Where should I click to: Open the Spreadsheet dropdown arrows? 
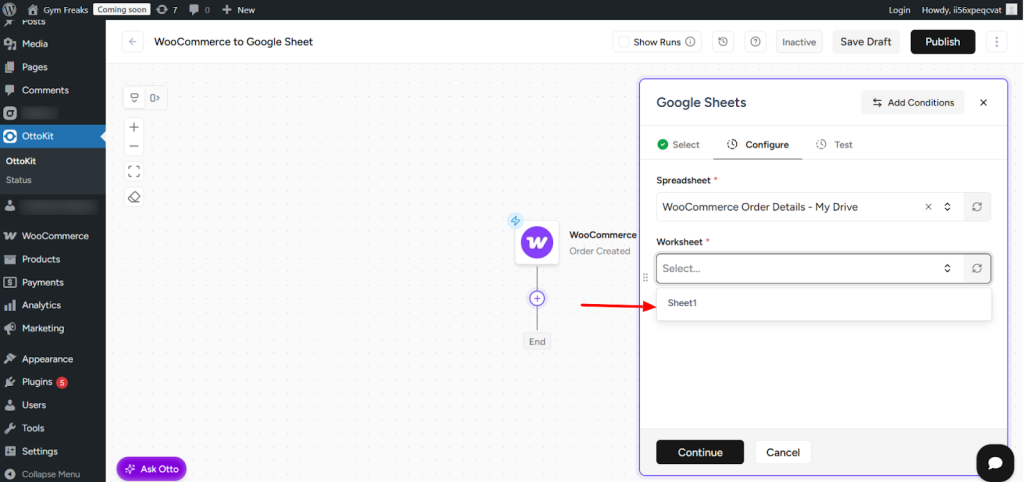947,207
